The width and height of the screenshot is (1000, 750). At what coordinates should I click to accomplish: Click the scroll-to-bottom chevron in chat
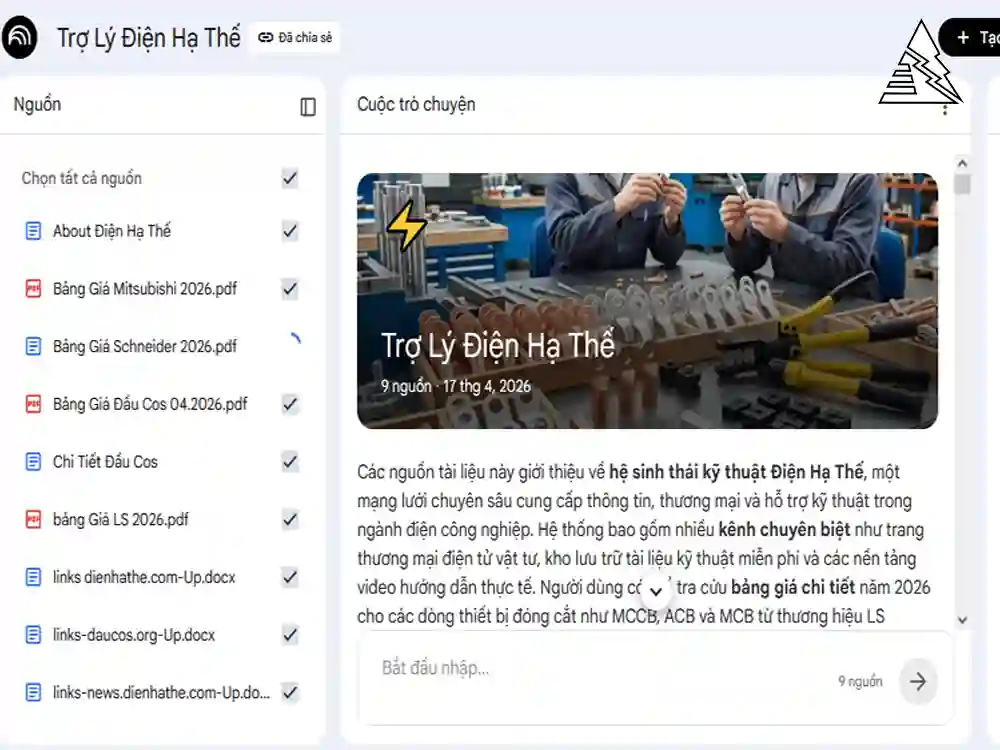tap(656, 591)
